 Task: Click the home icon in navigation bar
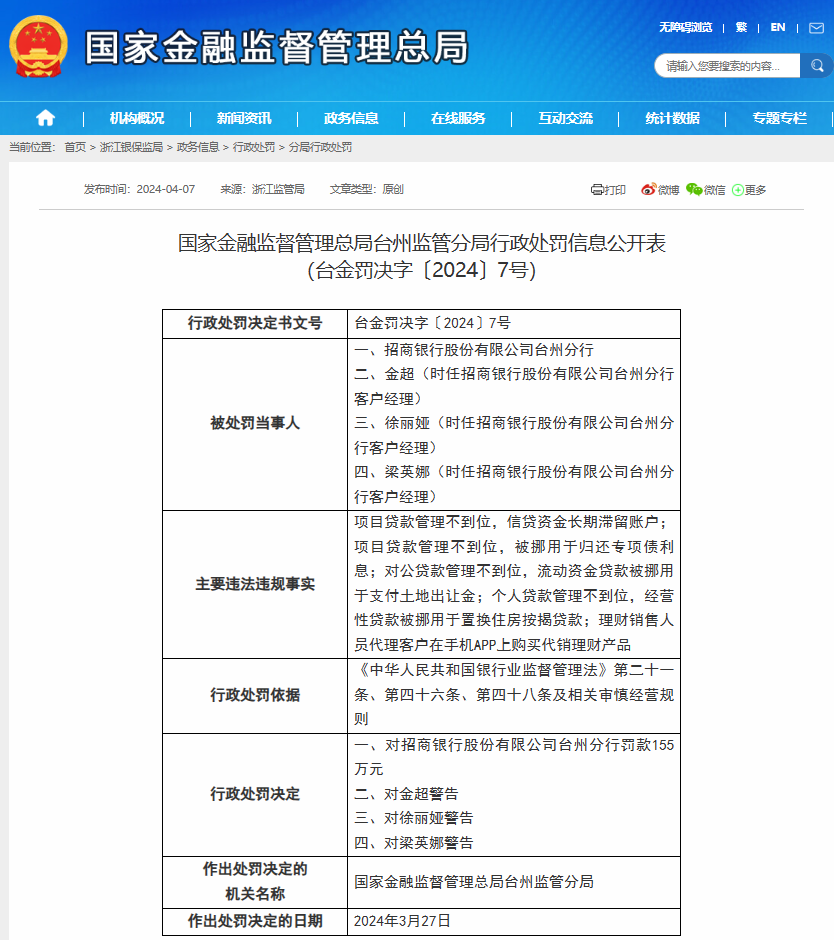pyautogui.click(x=45, y=118)
